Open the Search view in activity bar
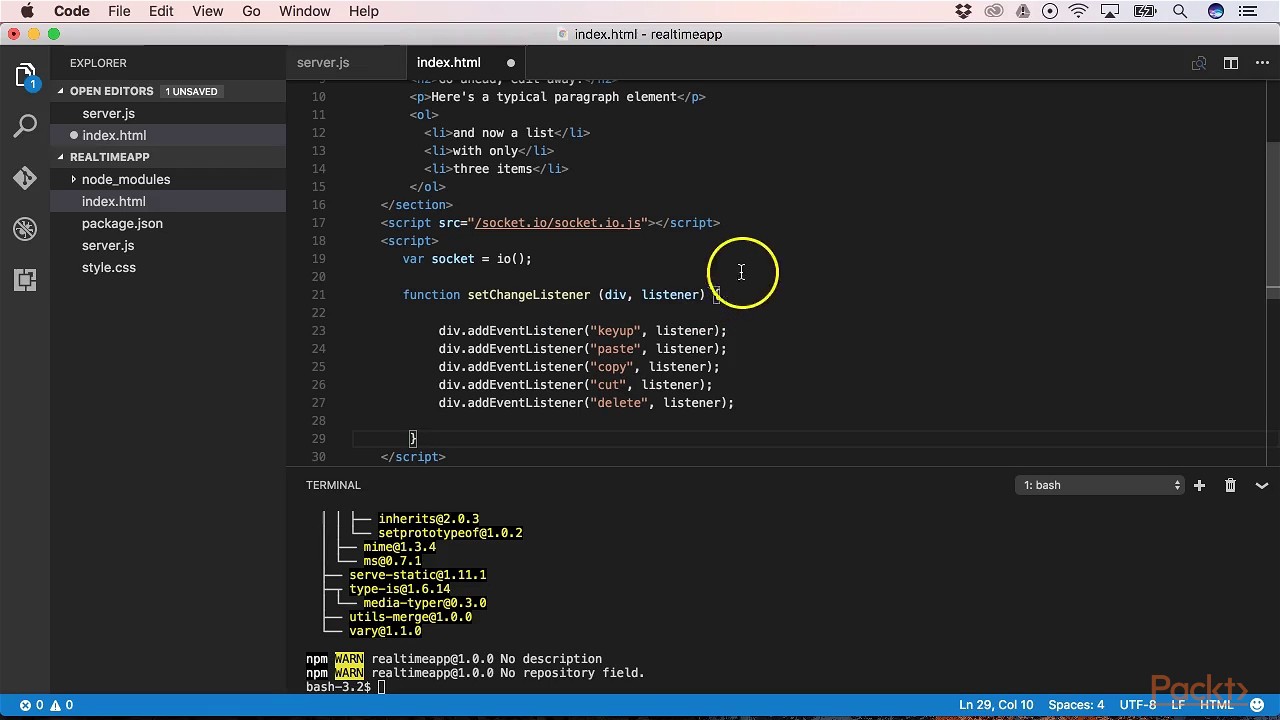Viewport: 1280px width, 720px height. [25, 127]
